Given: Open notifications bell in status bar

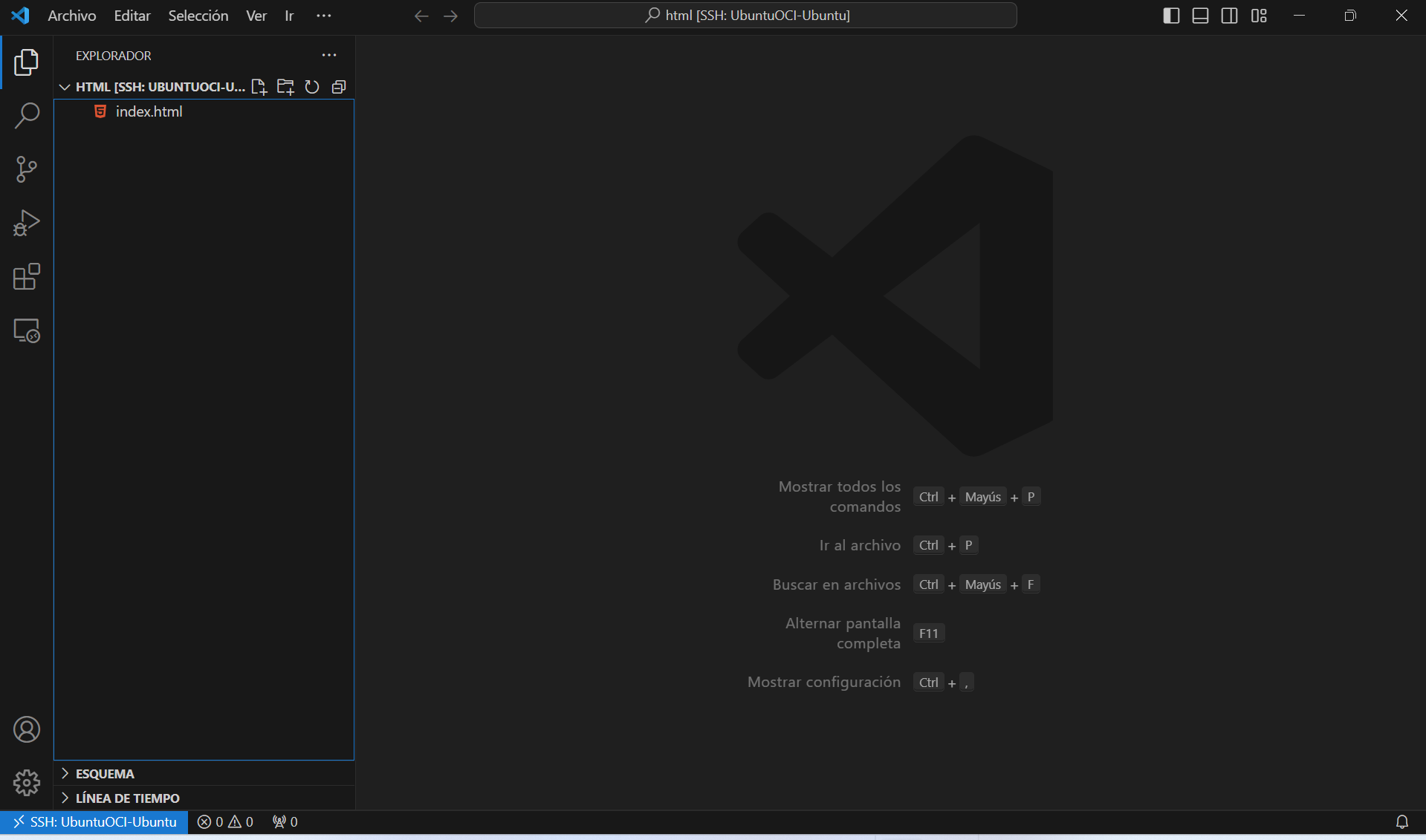Looking at the screenshot, I should (1402, 821).
